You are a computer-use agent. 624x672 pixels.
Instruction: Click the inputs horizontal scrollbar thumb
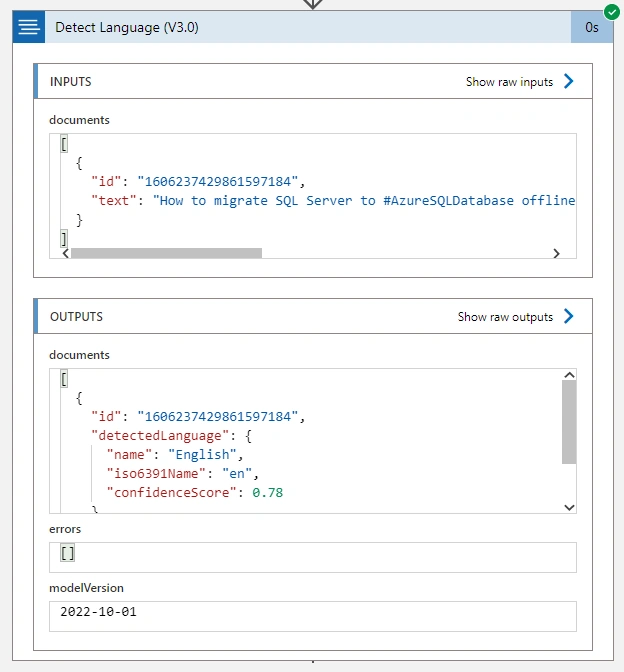(x=166, y=253)
